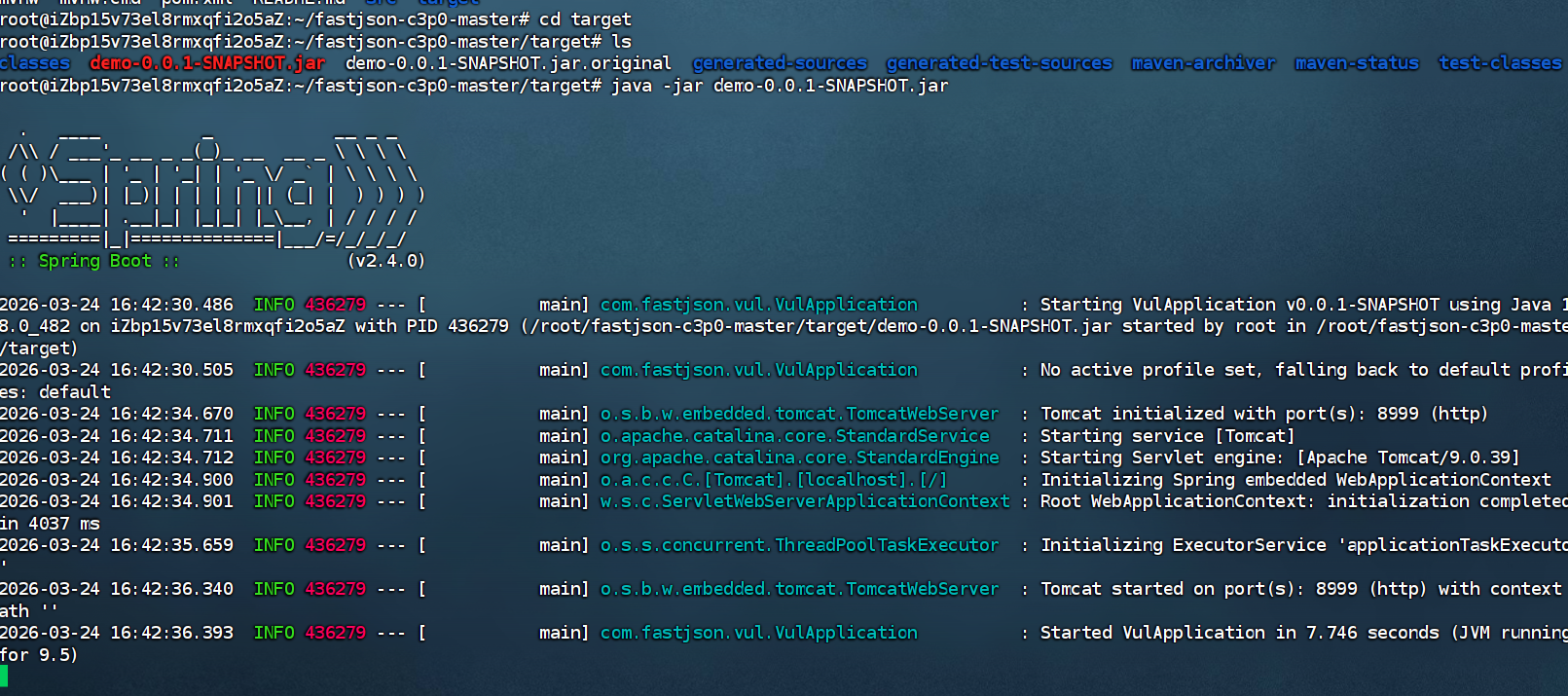Click 'with PID 436279' text
The image size is (1568, 696).
coord(431,326)
